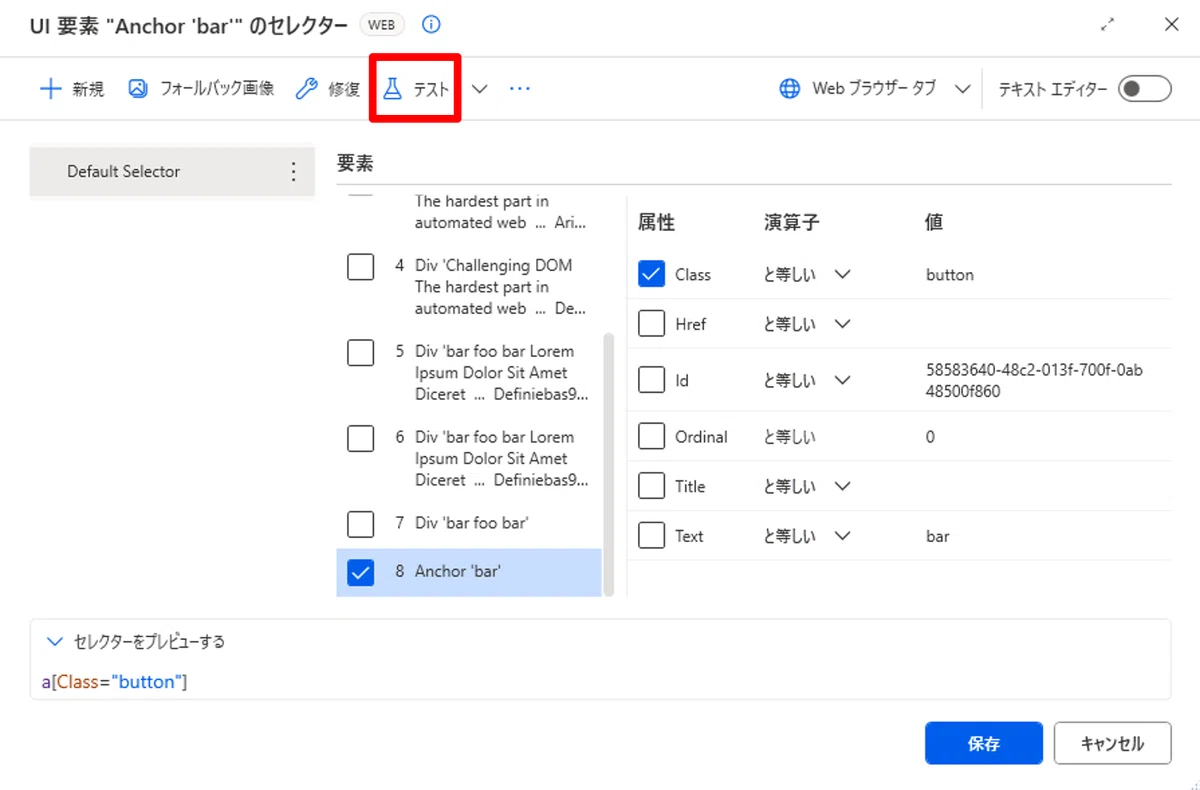
Task: Click the キャンセル button
Action: tap(1112, 744)
